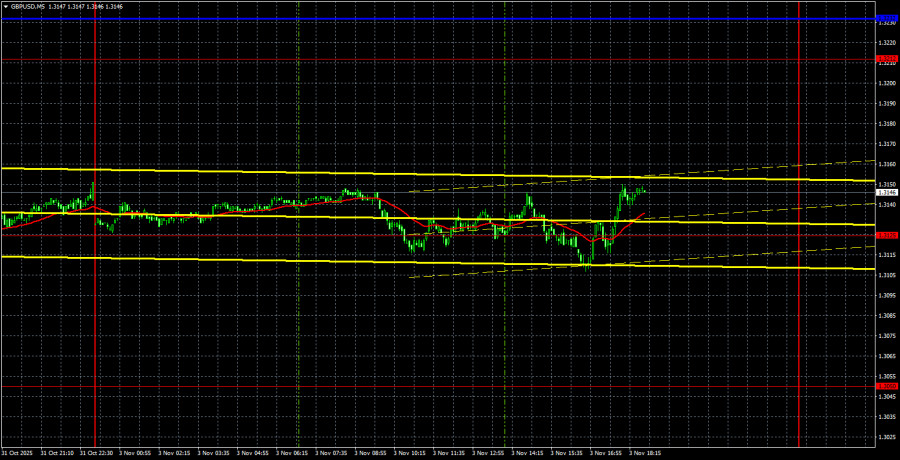900x460 pixels.
Task: Select the blue horizontal line near the top
Action: point(400,19)
